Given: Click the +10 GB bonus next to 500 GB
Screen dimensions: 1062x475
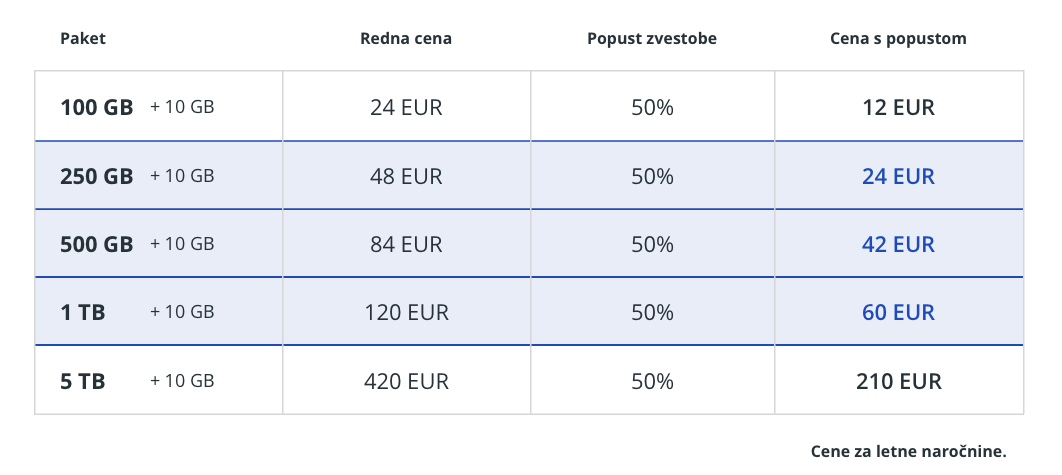Looking at the screenshot, I should (x=182, y=243).
